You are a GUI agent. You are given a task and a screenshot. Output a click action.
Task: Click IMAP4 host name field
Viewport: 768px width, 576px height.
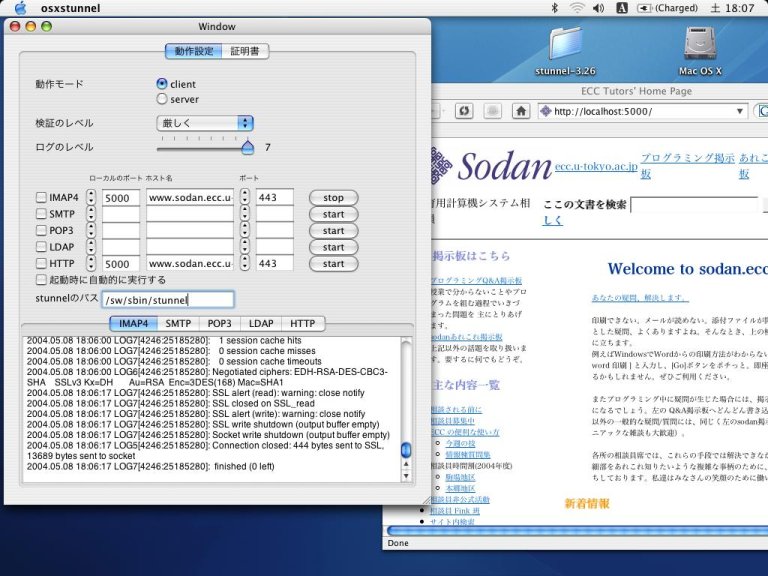pyautogui.click(x=190, y=197)
